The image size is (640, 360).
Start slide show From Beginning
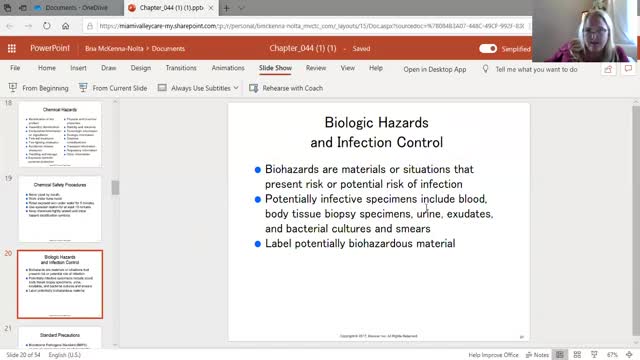coord(38,88)
